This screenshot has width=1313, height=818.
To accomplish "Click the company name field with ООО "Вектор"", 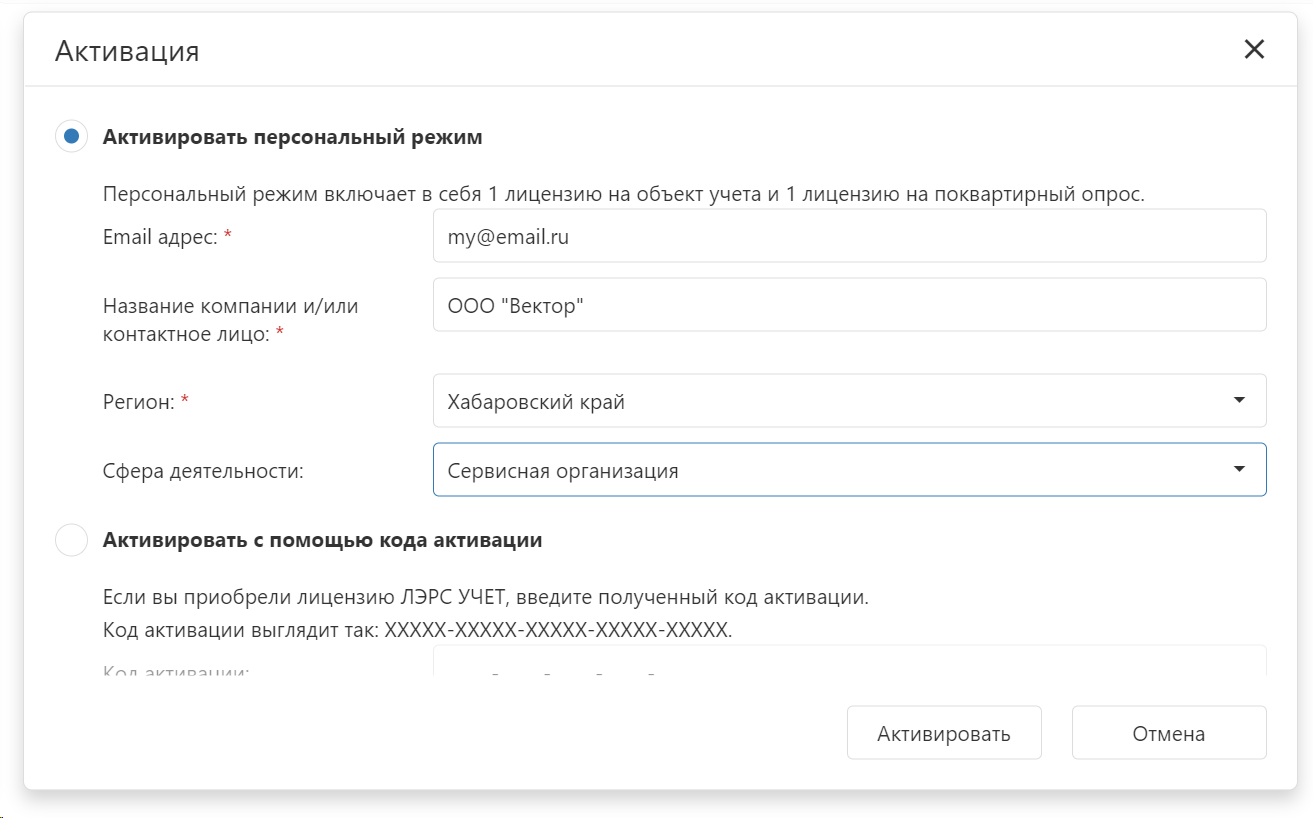I will [x=849, y=305].
